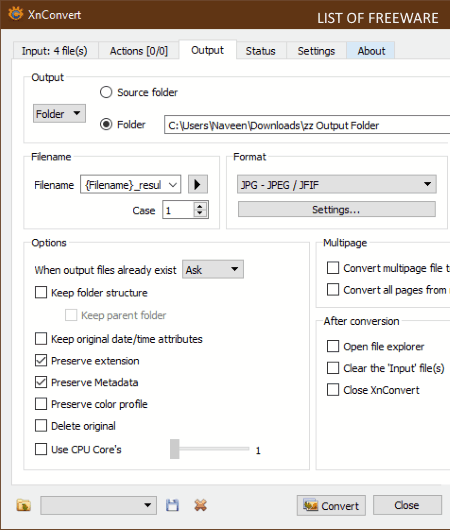Expand the Filename pattern combo box

tap(131, 185)
